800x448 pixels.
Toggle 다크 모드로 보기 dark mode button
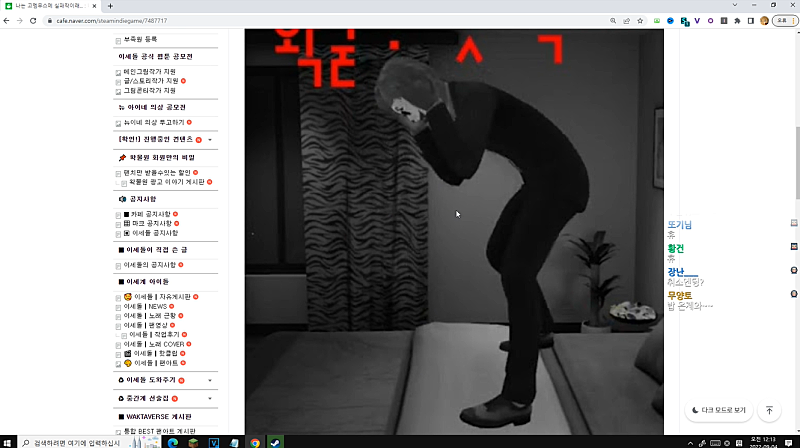[718, 410]
